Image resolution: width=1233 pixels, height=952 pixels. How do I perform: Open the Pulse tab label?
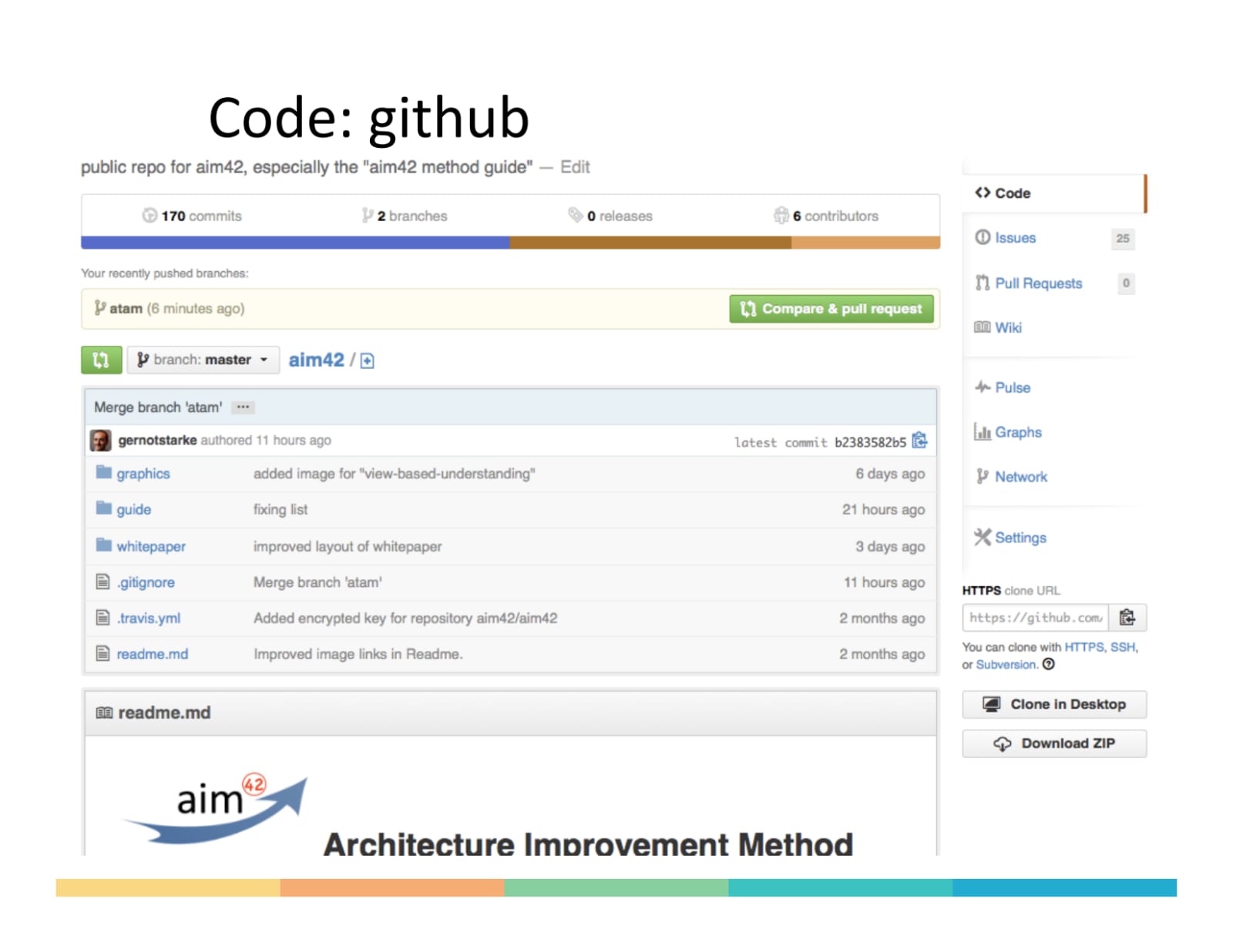(x=1013, y=387)
